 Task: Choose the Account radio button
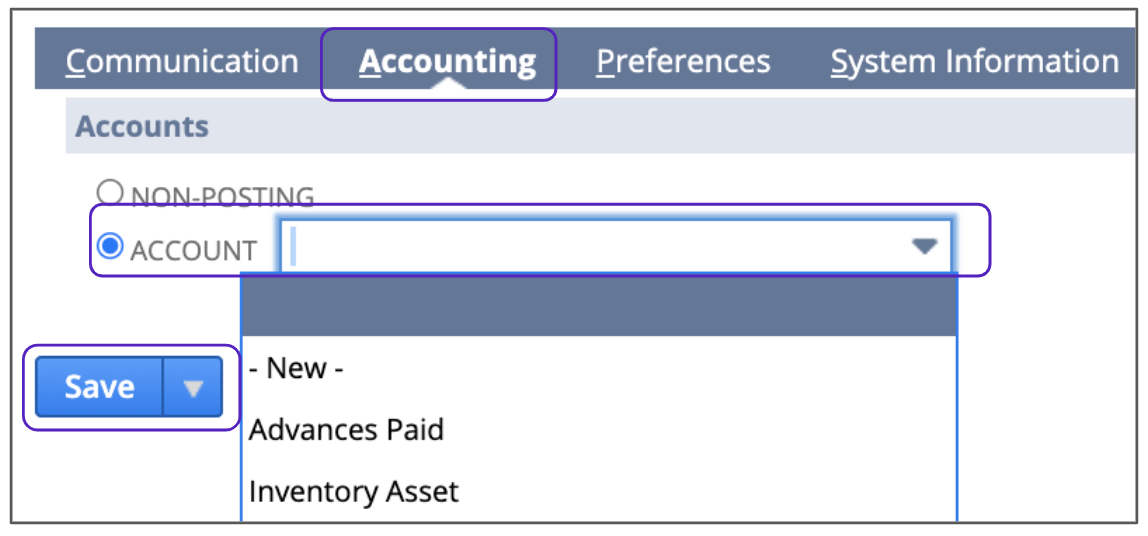(109, 246)
